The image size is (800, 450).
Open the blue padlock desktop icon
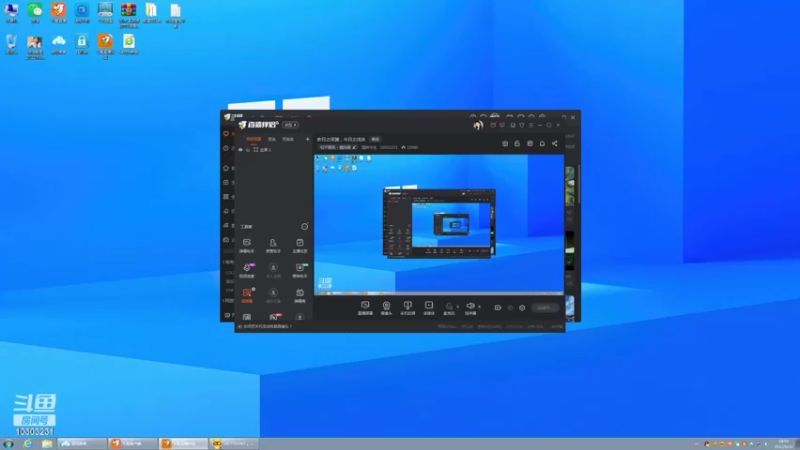(x=82, y=44)
